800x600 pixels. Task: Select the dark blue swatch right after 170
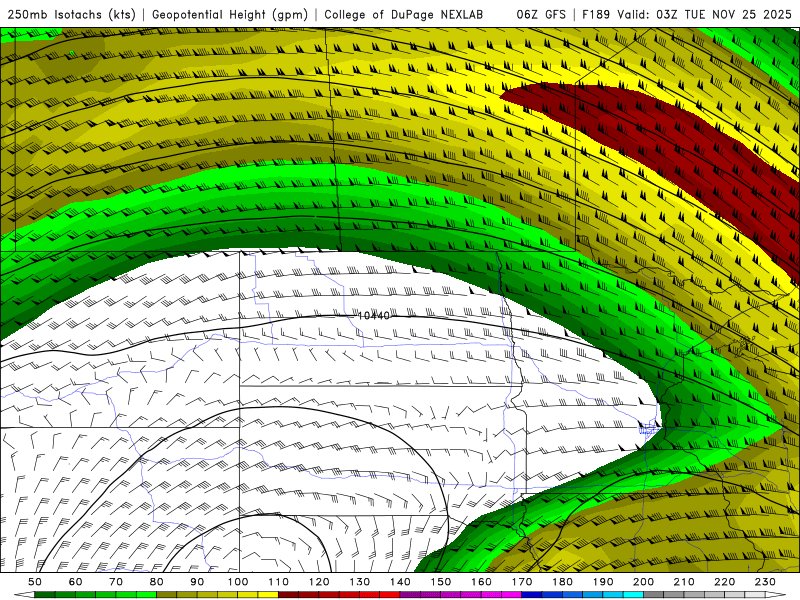(532, 595)
